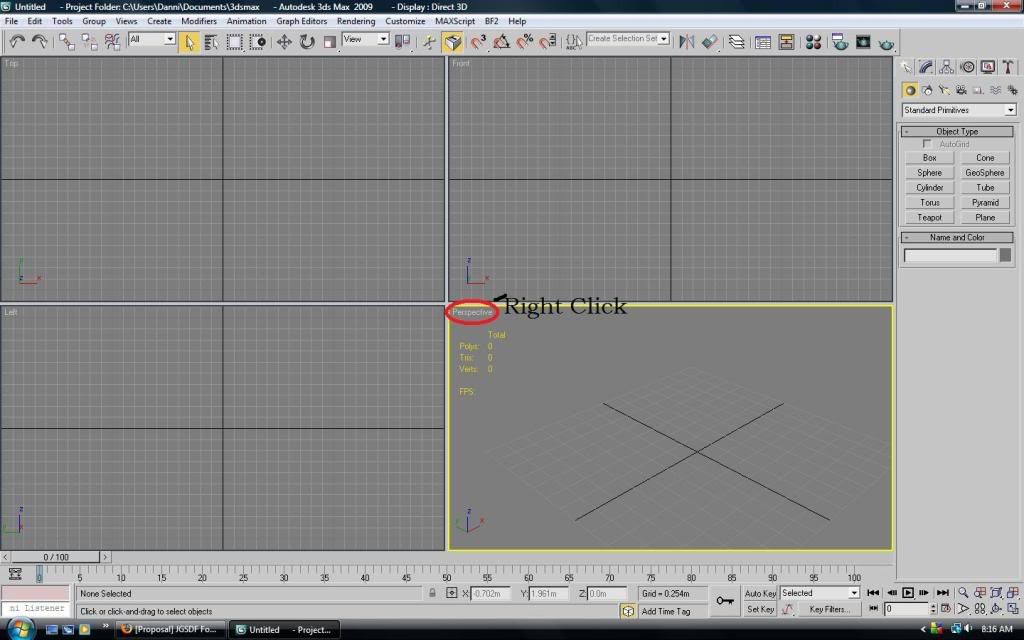Expand the Create Selection Set dropdown
1024x640 pixels.
tap(628, 39)
